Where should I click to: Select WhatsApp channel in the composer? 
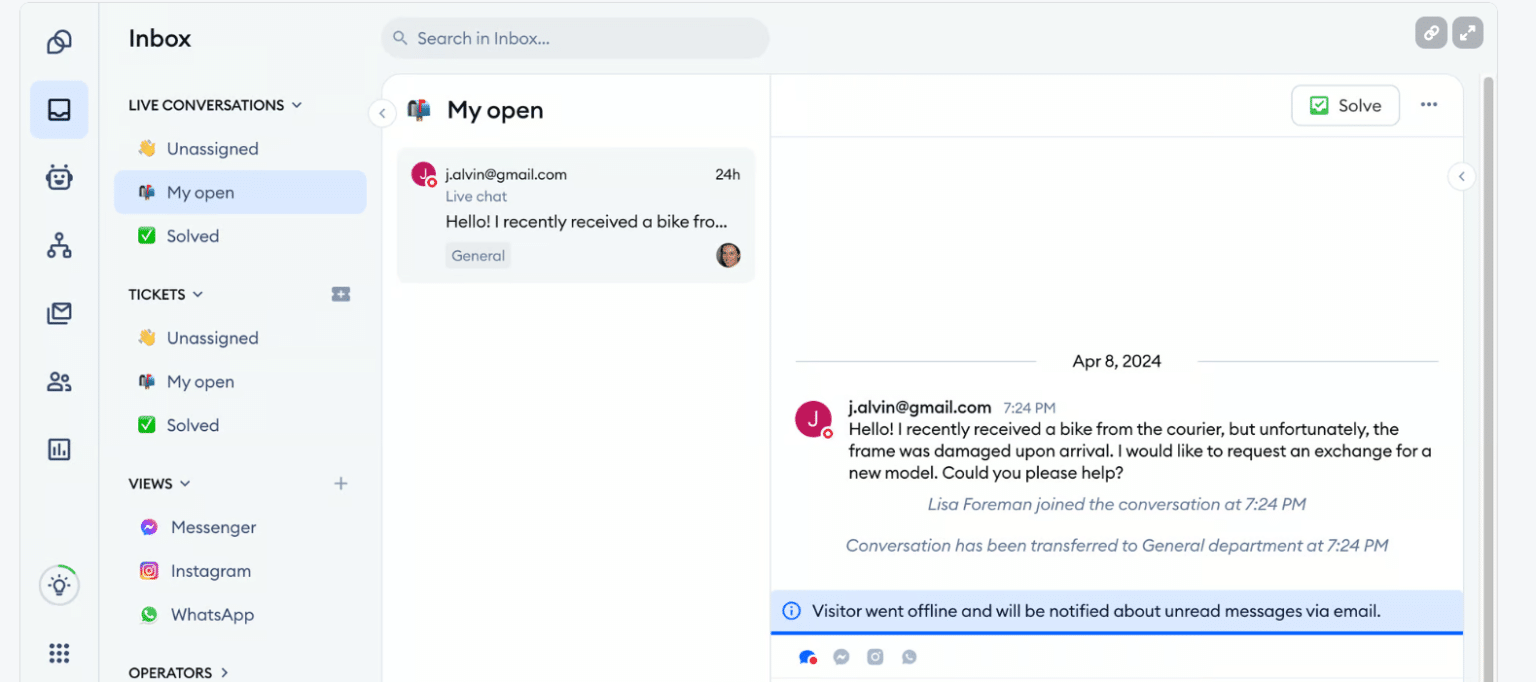click(909, 657)
